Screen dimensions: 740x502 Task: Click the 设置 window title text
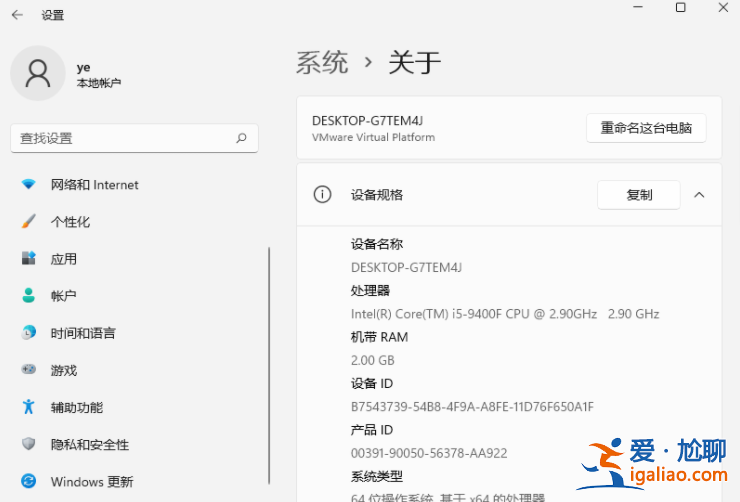[52, 15]
